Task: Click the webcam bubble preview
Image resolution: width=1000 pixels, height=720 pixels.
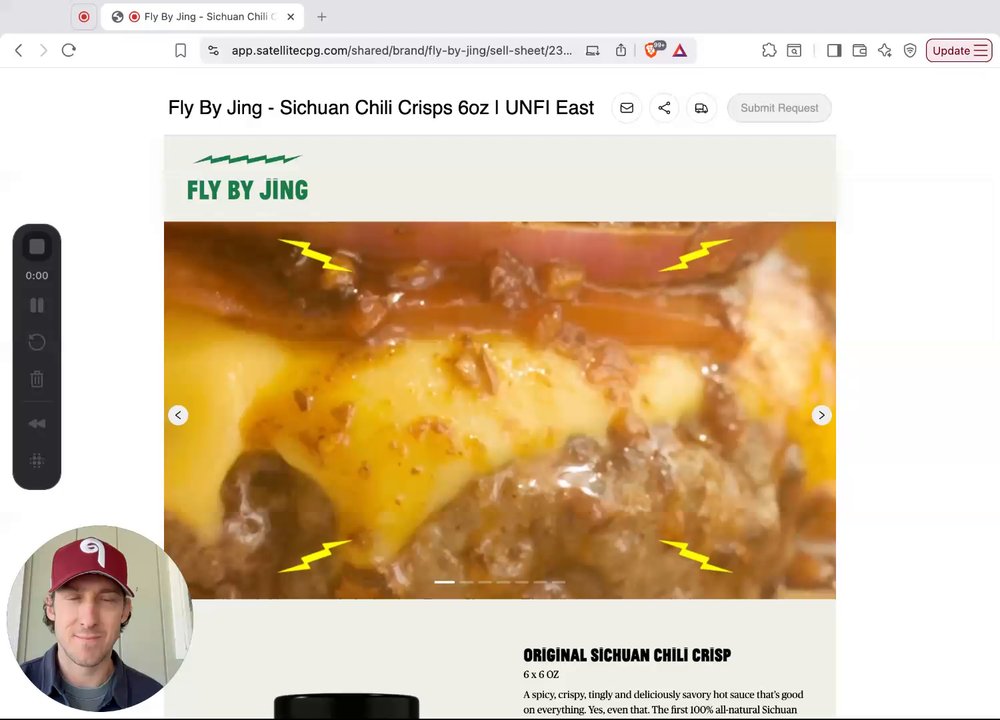Action: [99, 619]
